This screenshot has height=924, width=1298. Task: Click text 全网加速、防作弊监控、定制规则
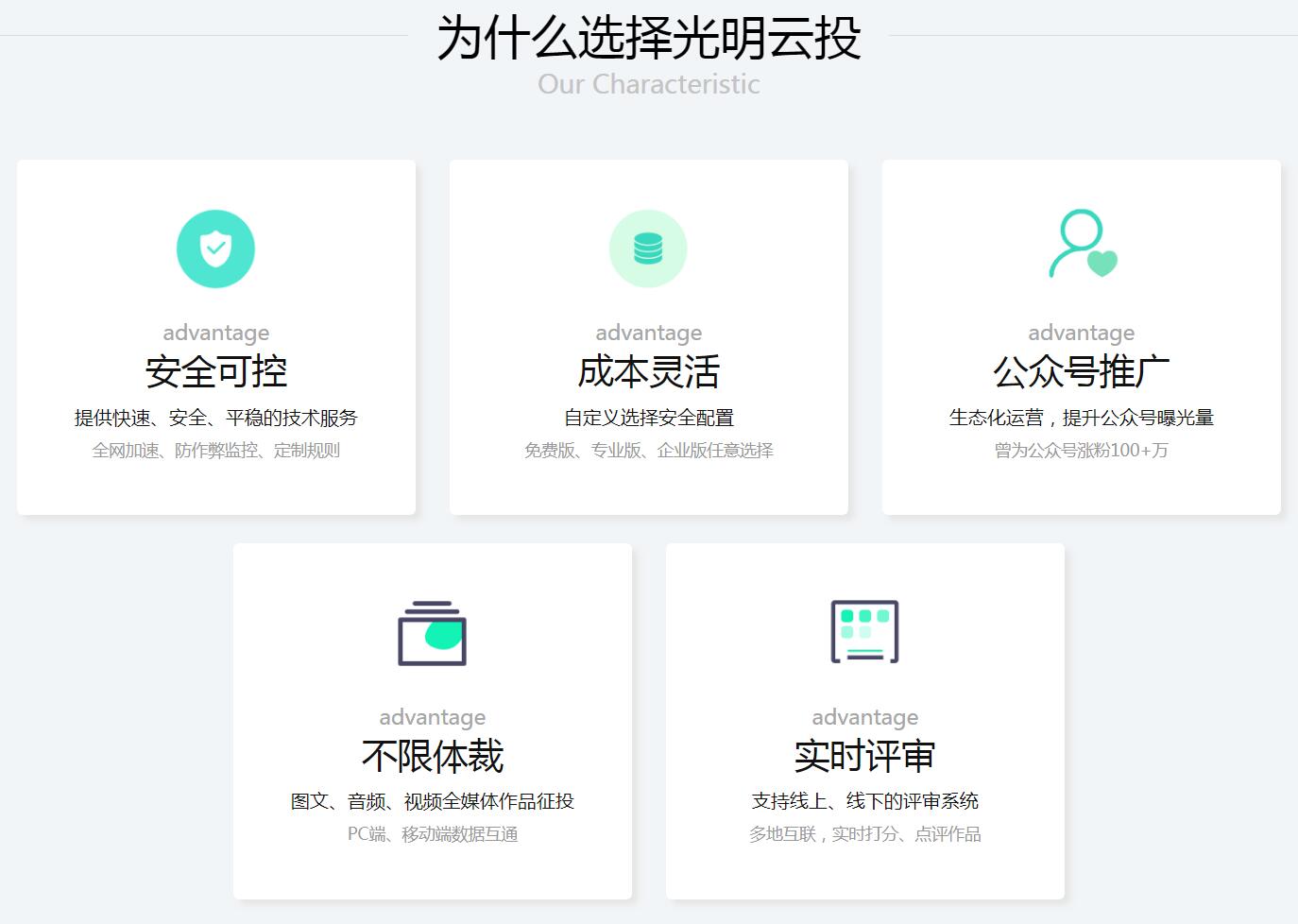point(216,451)
